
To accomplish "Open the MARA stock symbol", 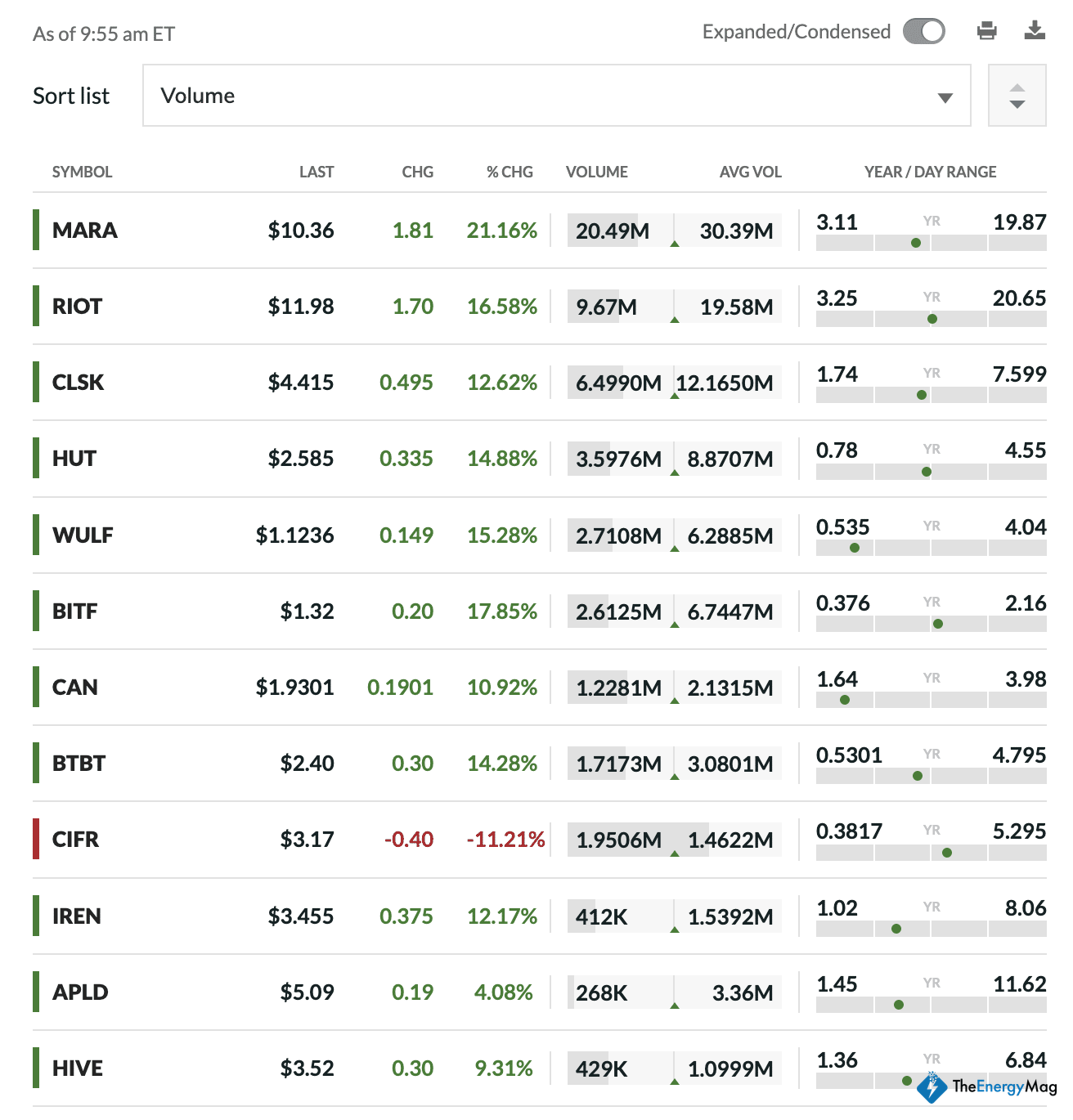I will (85, 231).
